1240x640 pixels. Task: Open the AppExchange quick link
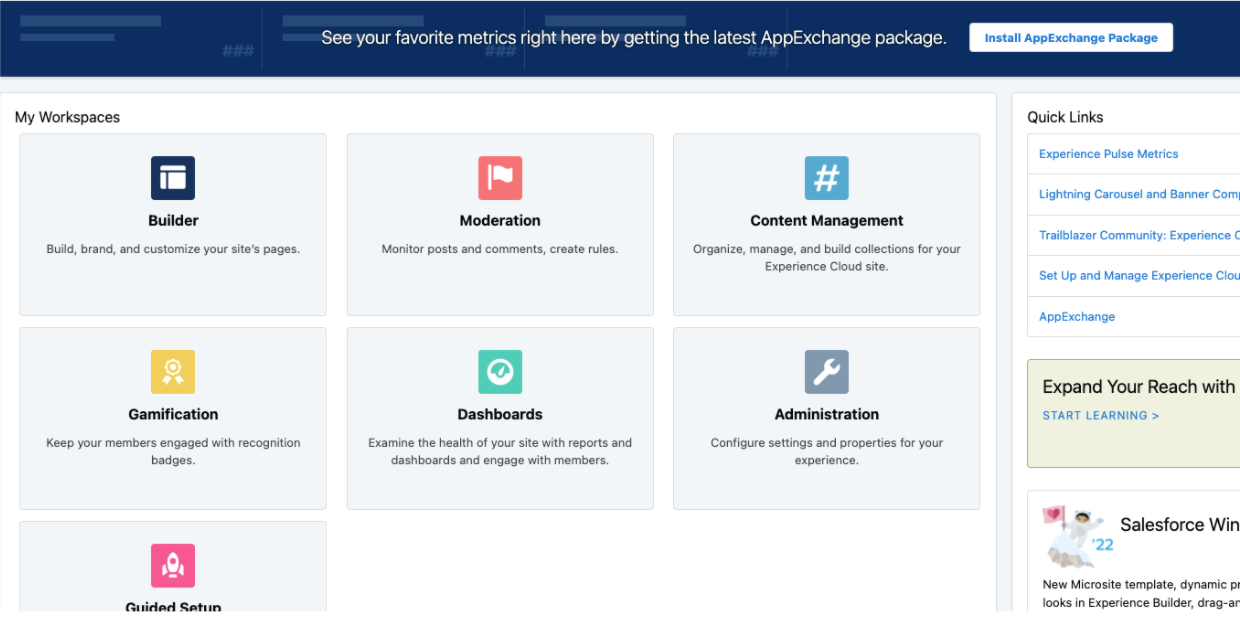coord(1077,316)
